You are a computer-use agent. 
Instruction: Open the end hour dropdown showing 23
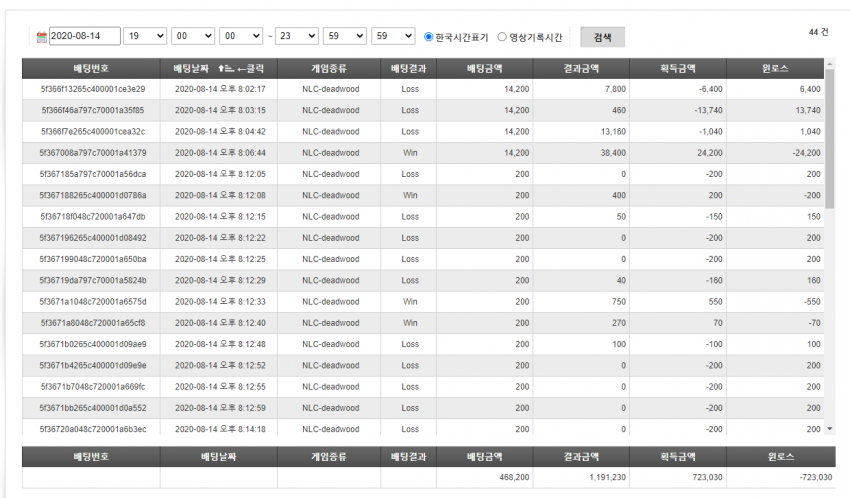pos(297,36)
